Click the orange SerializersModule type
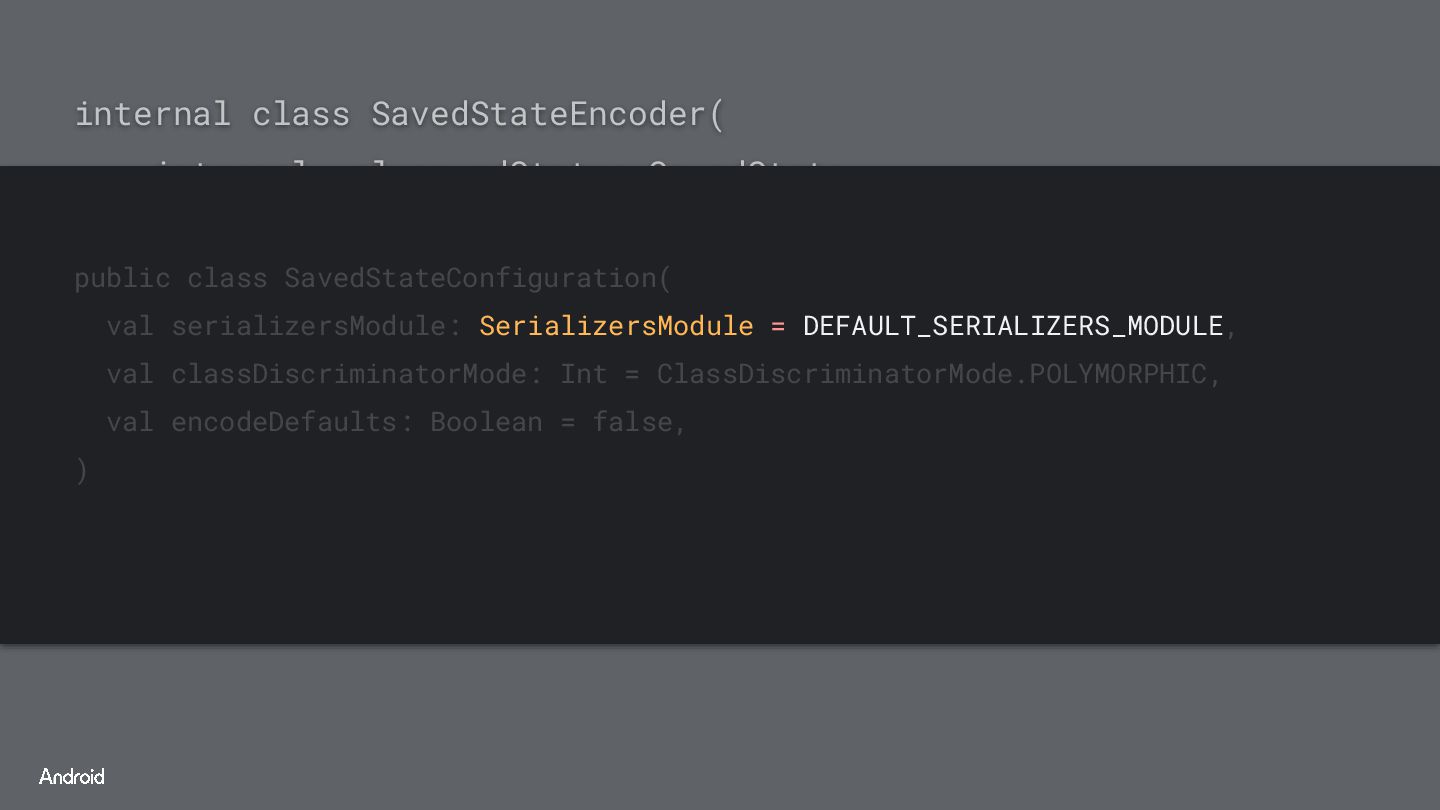The width and height of the screenshot is (1440, 810). pos(616,326)
